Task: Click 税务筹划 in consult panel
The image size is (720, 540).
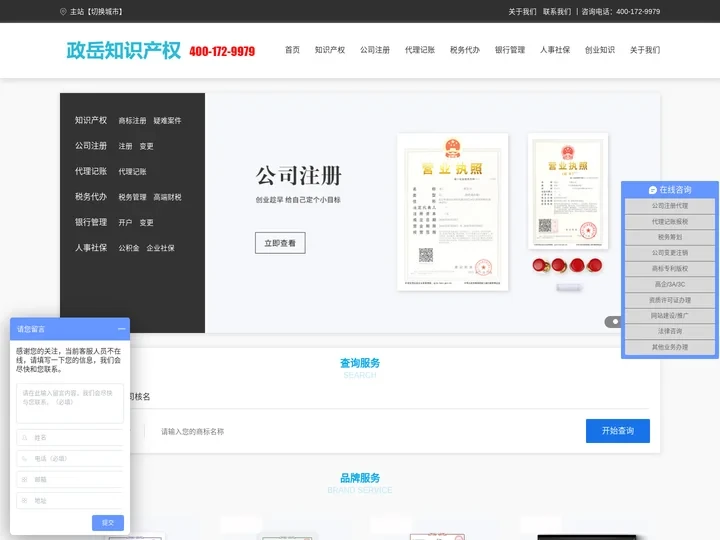Action: point(670,237)
